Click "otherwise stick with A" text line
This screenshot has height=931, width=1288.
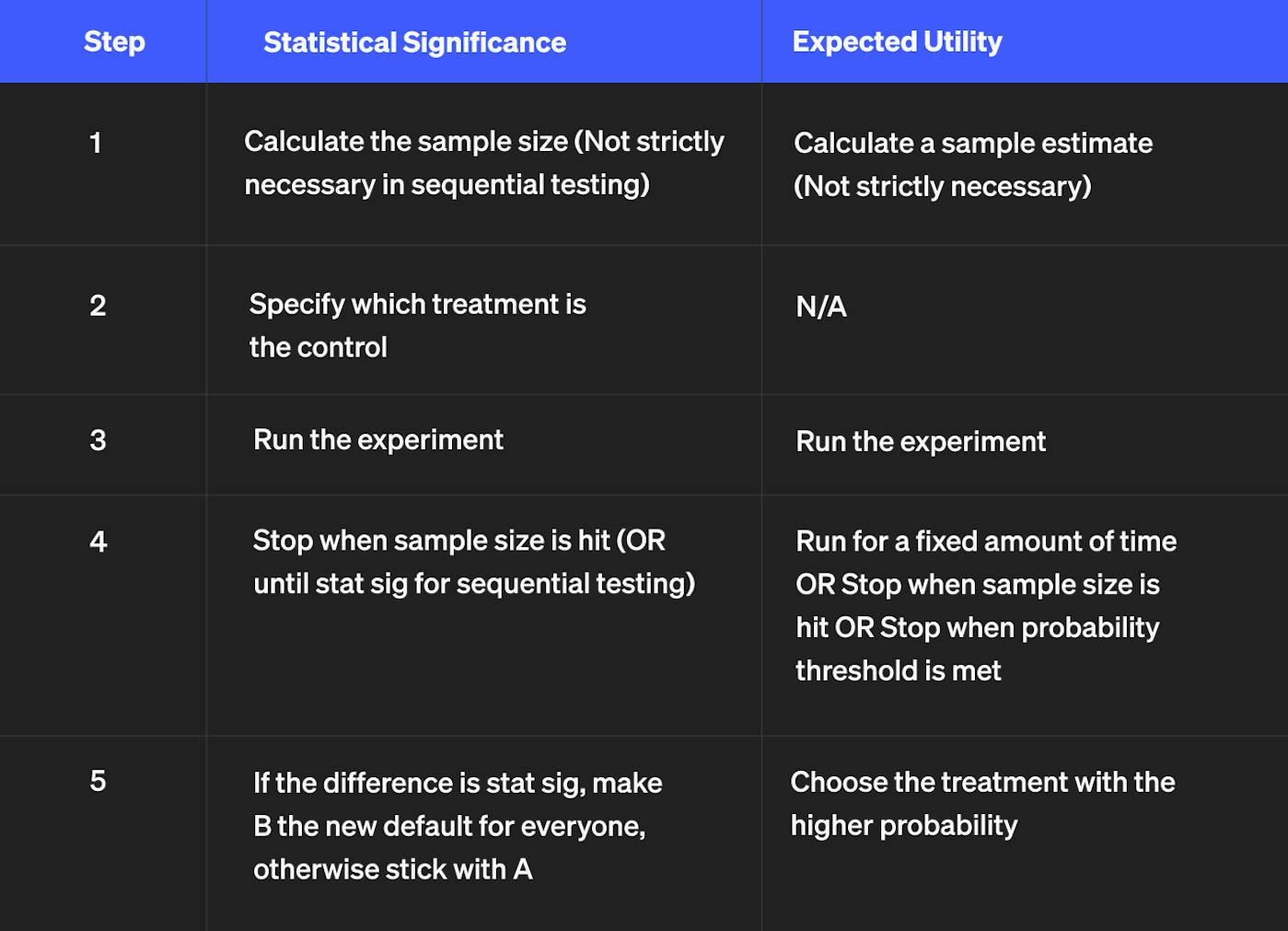[392, 869]
